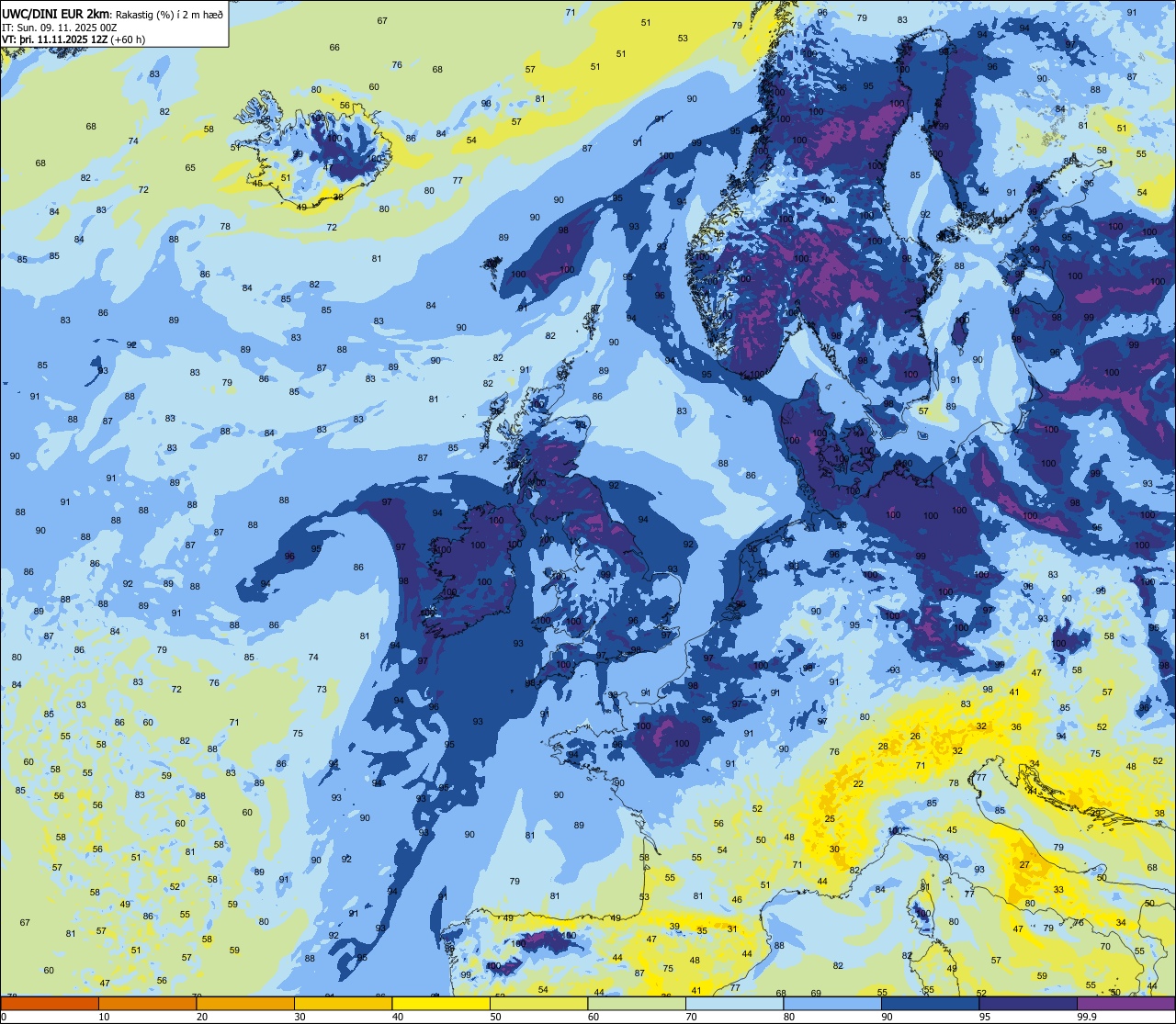Click the 'IT: Sun. 09. 11. 2025 00Z' line

[x=61, y=28]
